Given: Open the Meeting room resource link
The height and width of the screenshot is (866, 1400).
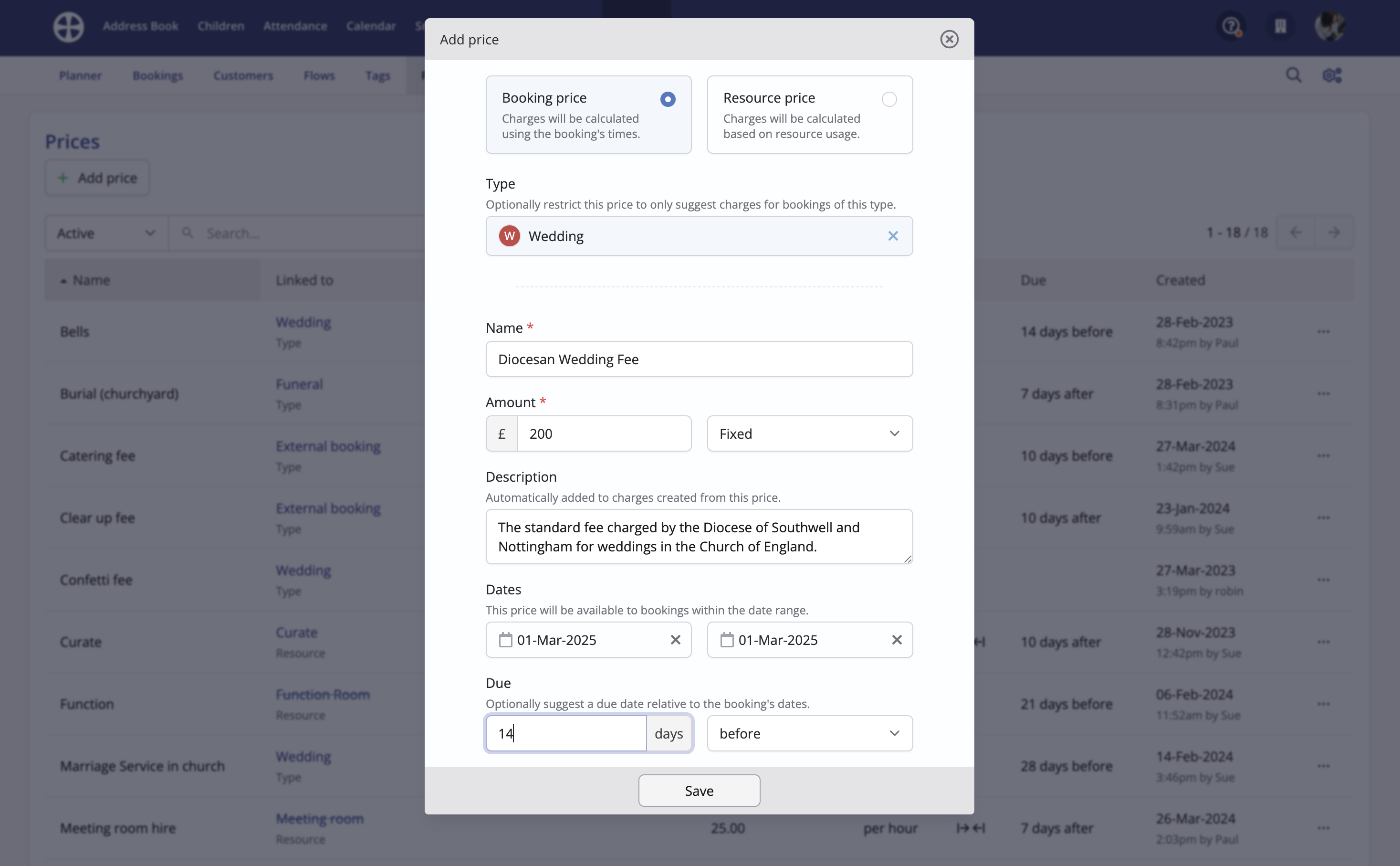Looking at the screenshot, I should (319, 819).
